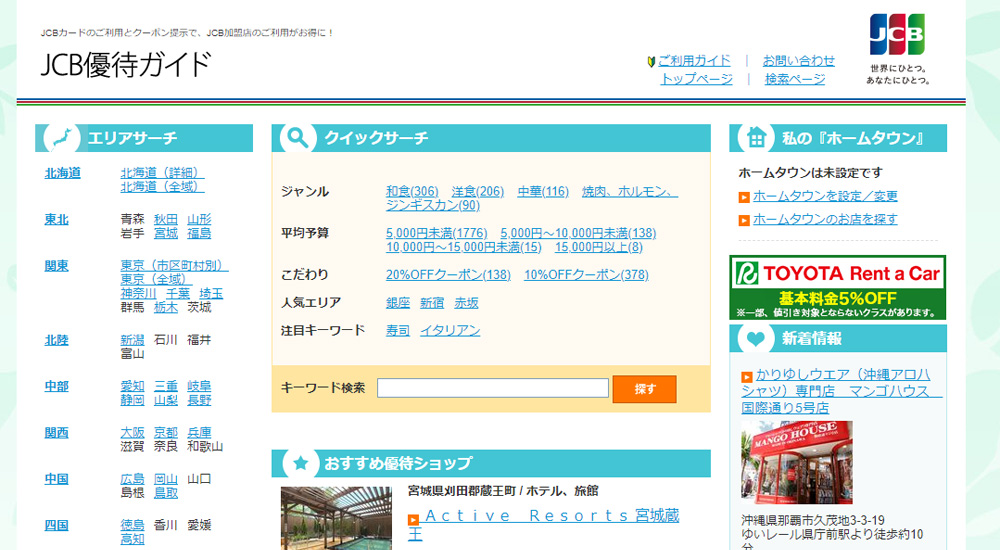This screenshot has height=550, width=1000.
Task: Filter by budget 5,000円未満(1776)
Action: 436,233
